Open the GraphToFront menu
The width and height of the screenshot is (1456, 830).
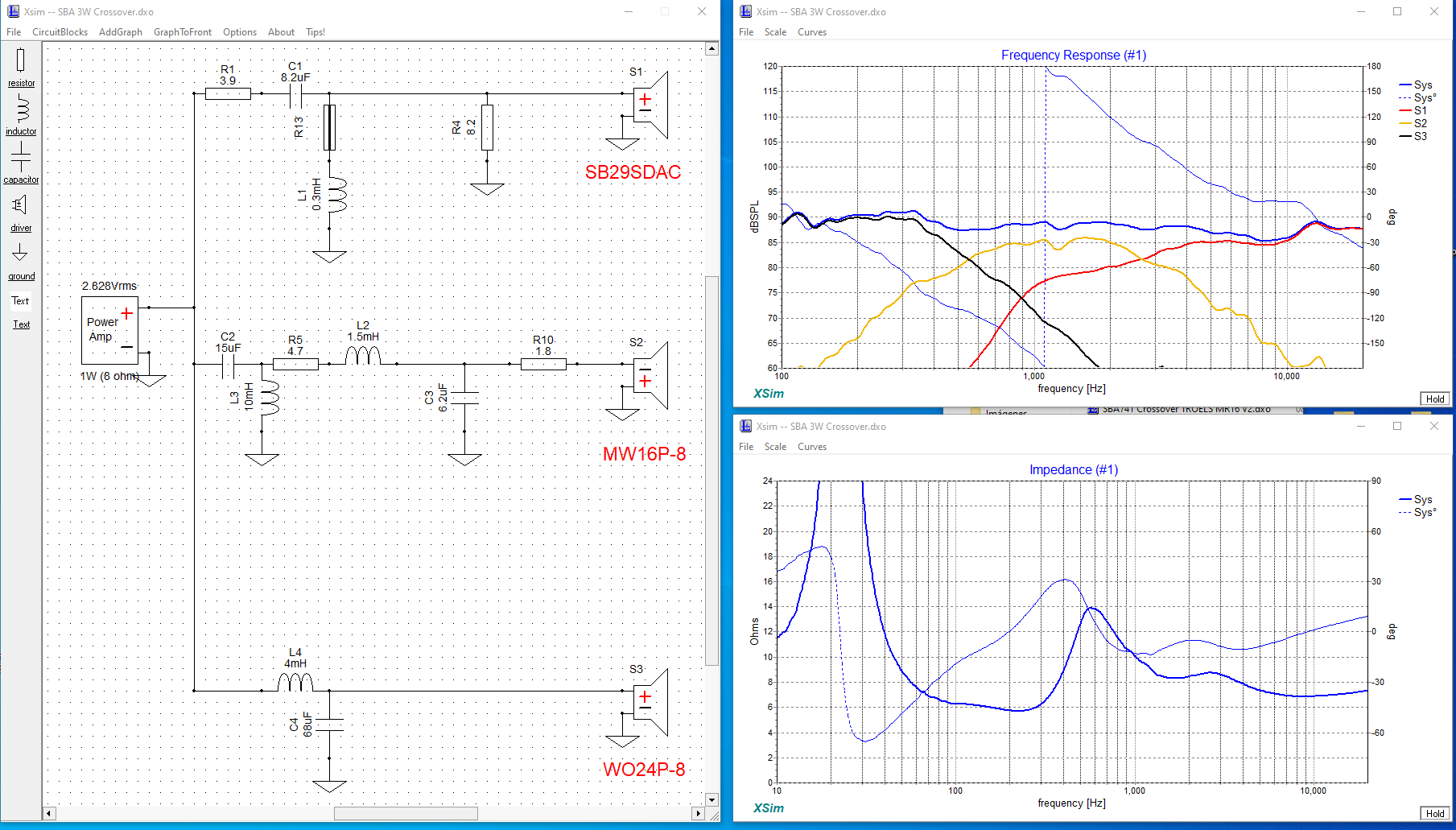coord(183,32)
